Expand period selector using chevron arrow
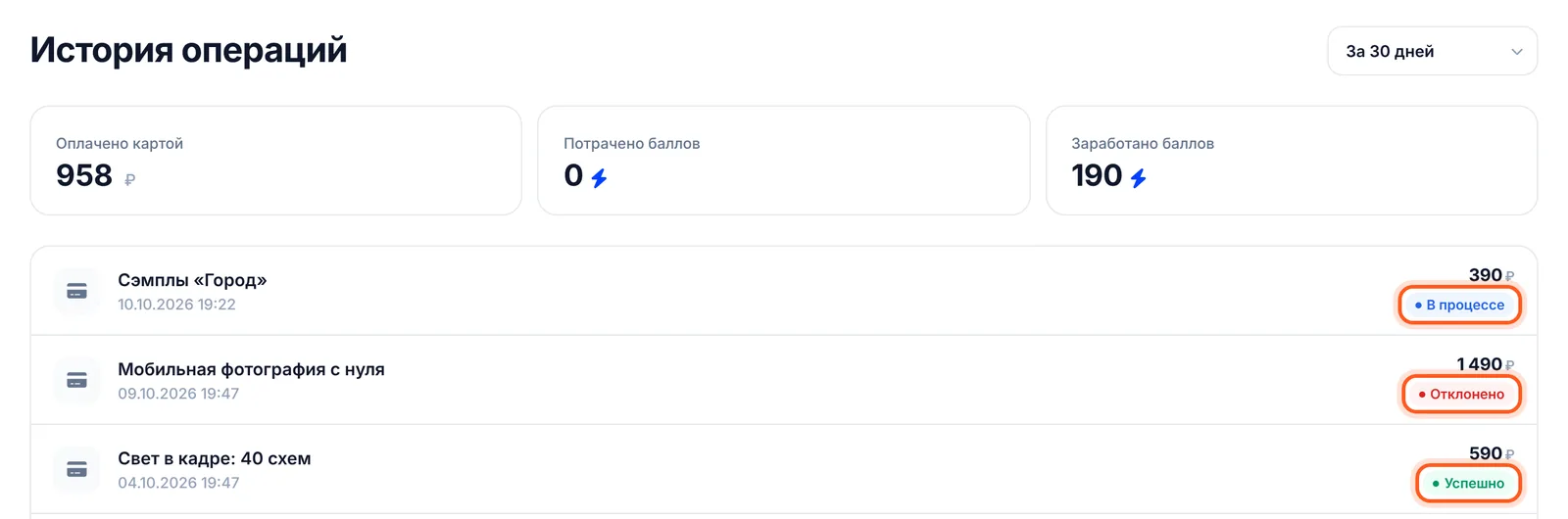 point(1516,51)
